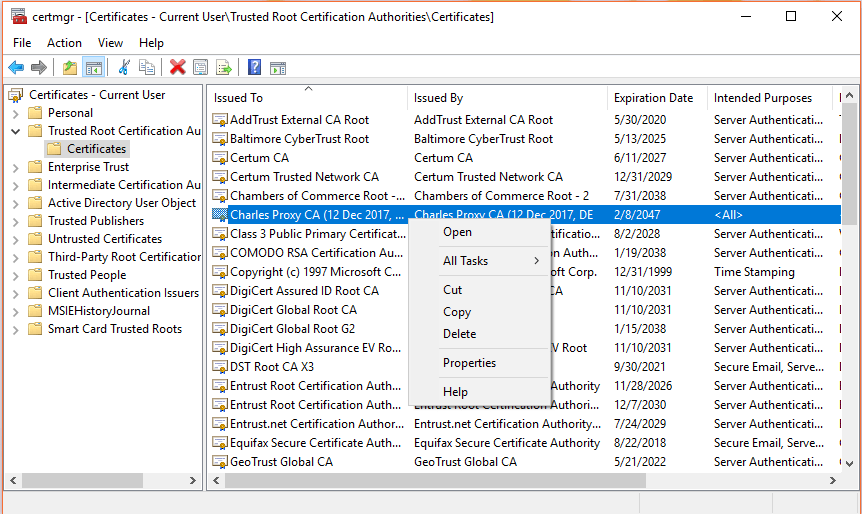Toggle the Show/Hide console tree icon
This screenshot has height=514, width=862.
point(94,68)
